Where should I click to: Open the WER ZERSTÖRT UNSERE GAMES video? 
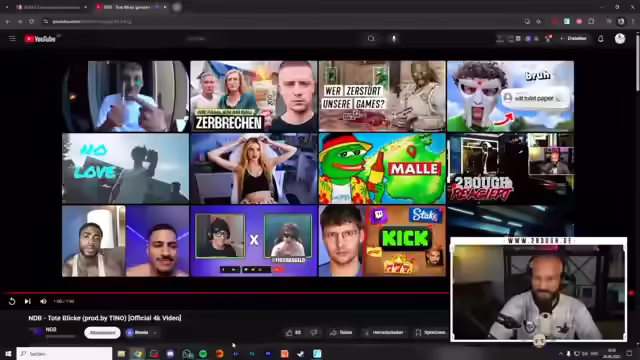click(x=382, y=96)
